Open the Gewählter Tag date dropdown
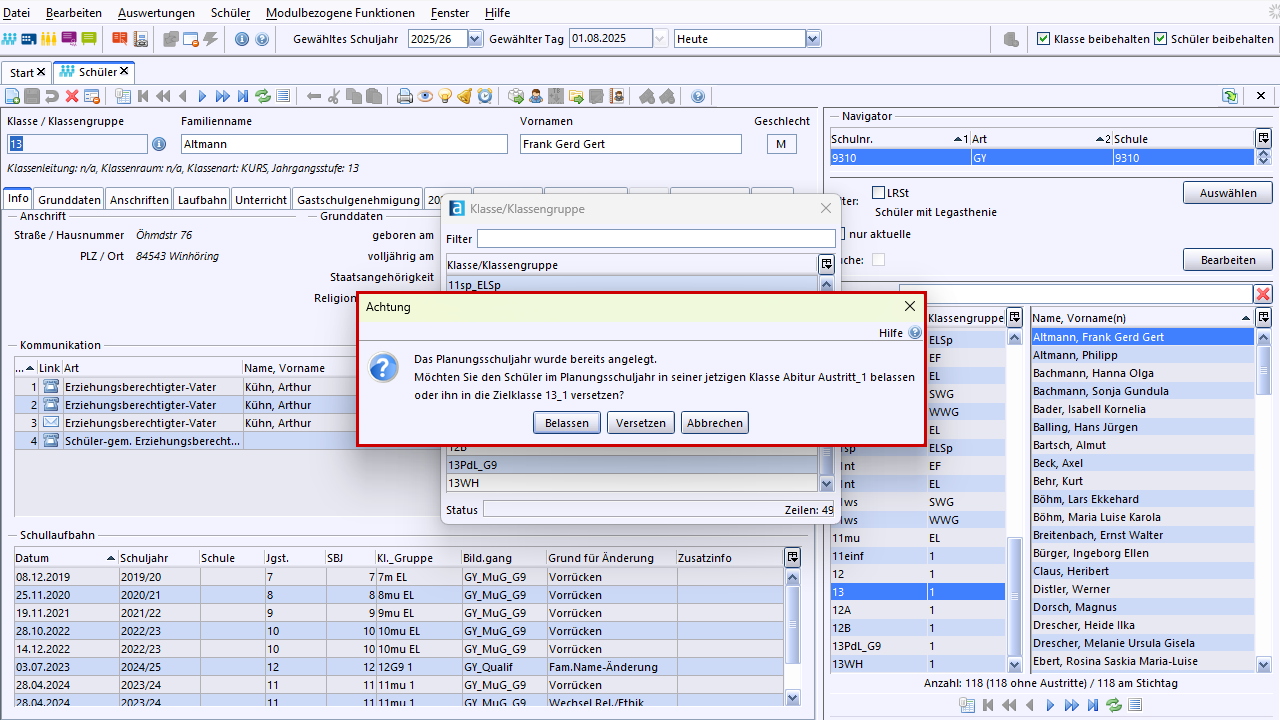Viewport: 1280px width, 720px height. tap(660, 39)
